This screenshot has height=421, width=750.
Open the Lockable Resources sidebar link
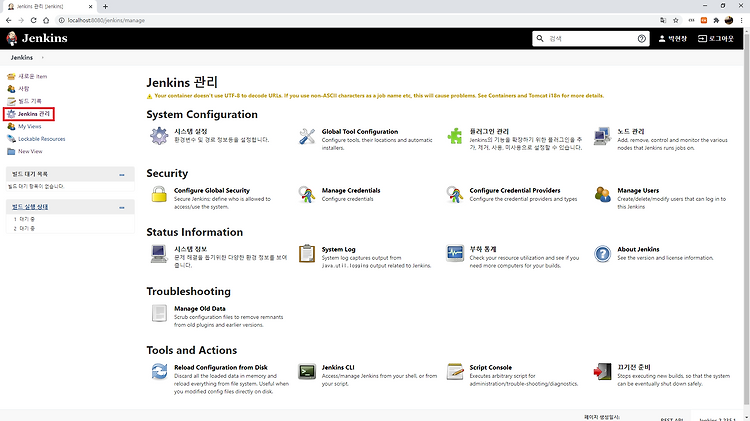pyautogui.click(x=42, y=139)
